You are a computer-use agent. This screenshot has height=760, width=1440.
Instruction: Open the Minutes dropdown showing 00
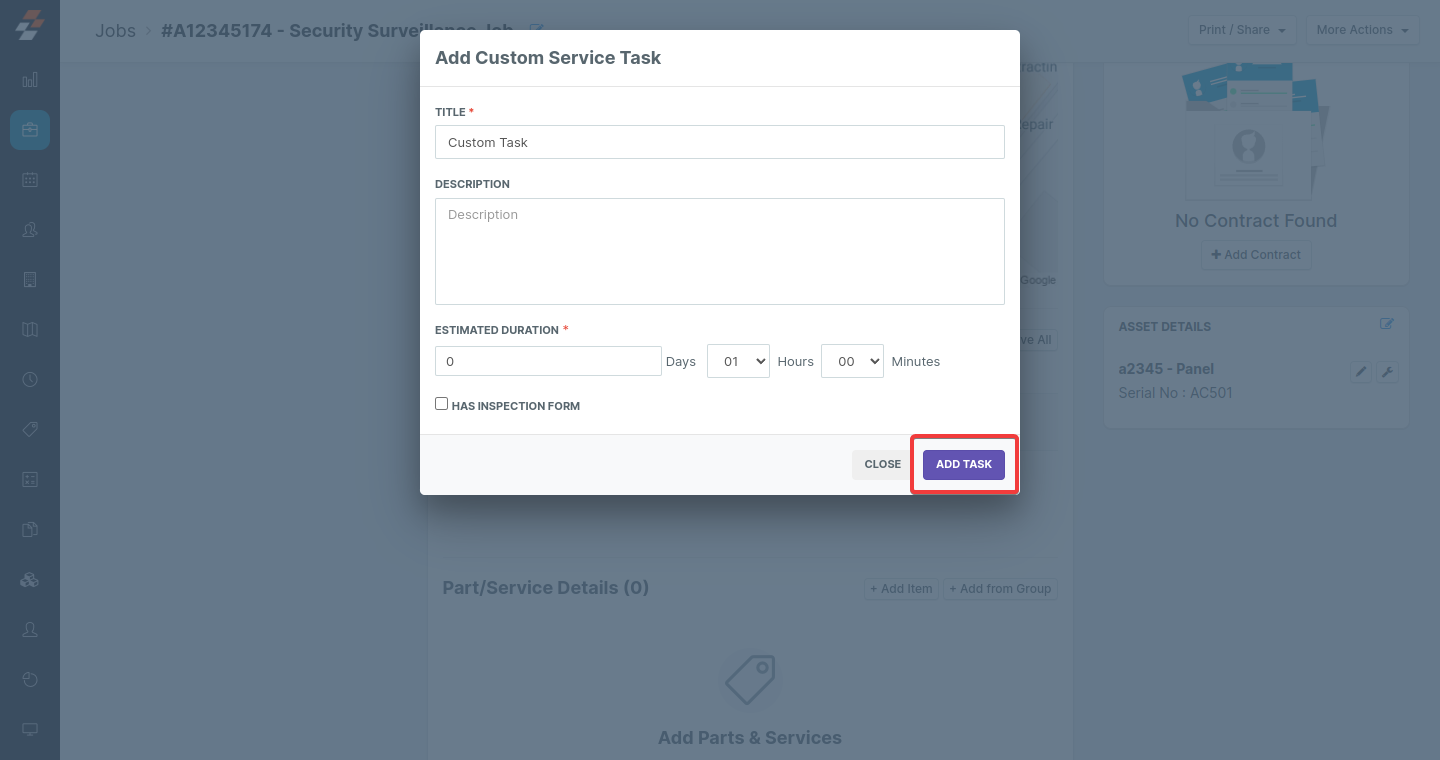pos(852,361)
